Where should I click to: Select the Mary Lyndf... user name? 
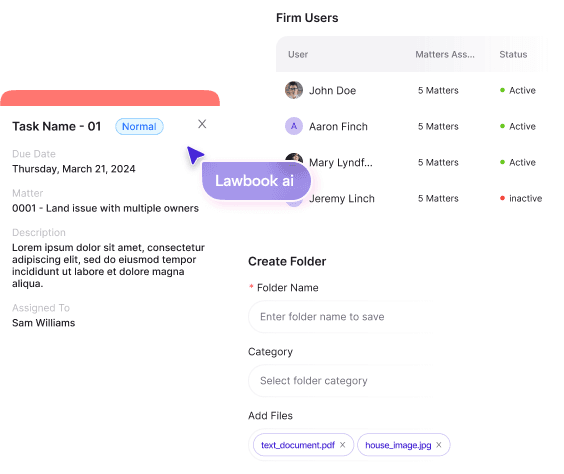click(341, 163)
